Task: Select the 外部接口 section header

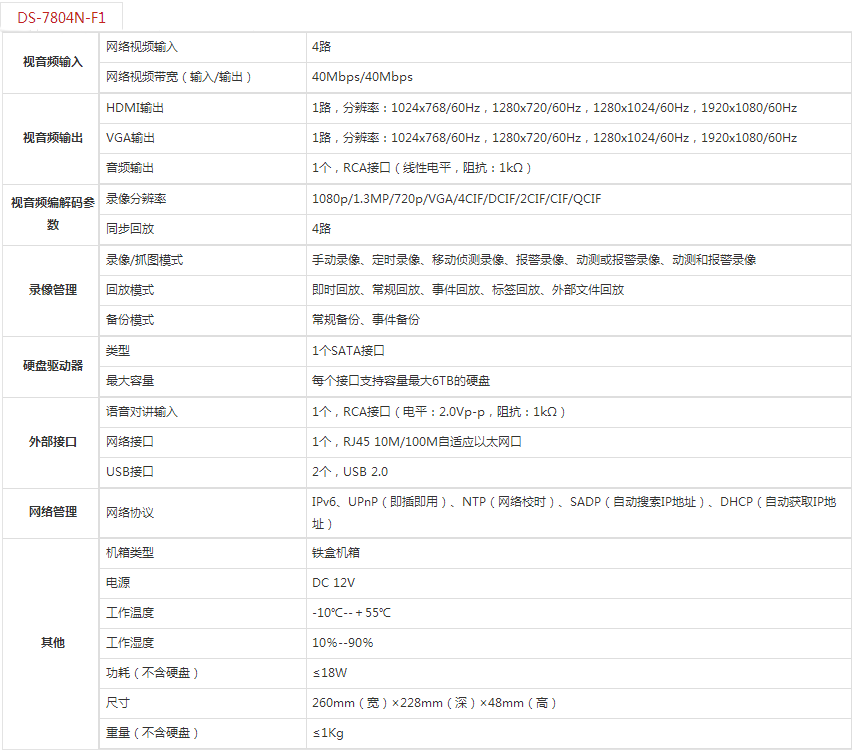Action: pos(53,442)
